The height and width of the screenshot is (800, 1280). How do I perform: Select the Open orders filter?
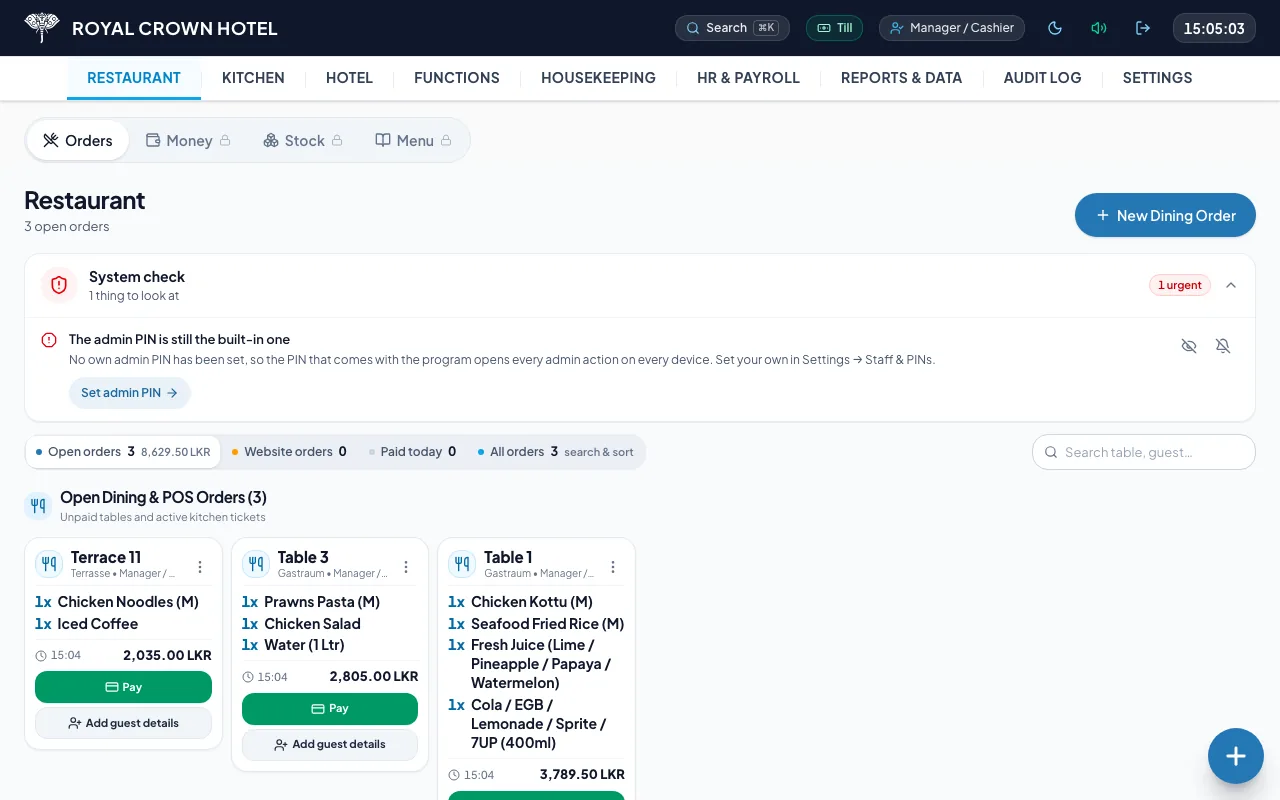click(123, 452)
